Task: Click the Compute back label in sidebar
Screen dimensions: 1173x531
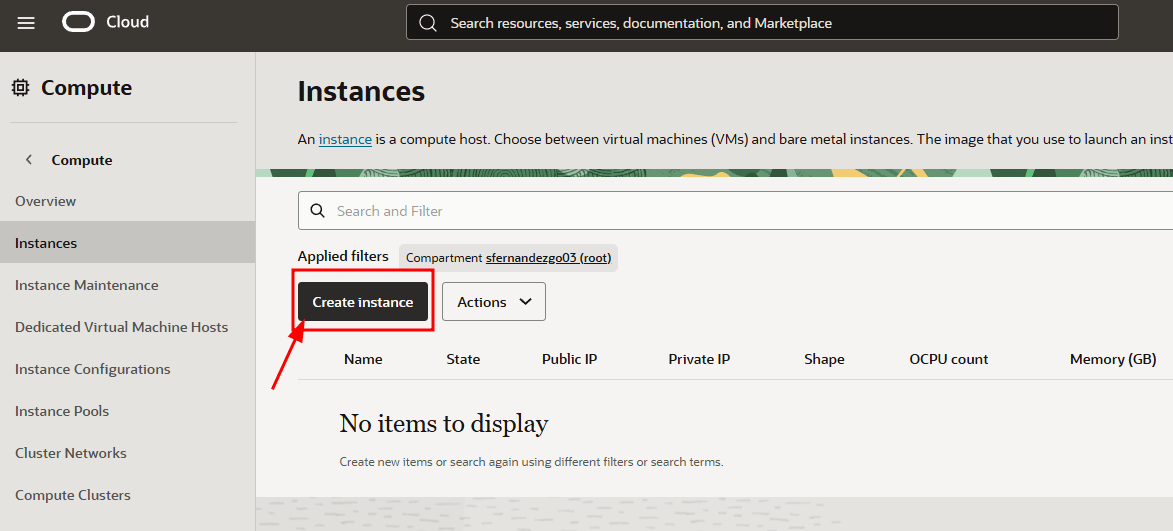Action: point(82,160)
